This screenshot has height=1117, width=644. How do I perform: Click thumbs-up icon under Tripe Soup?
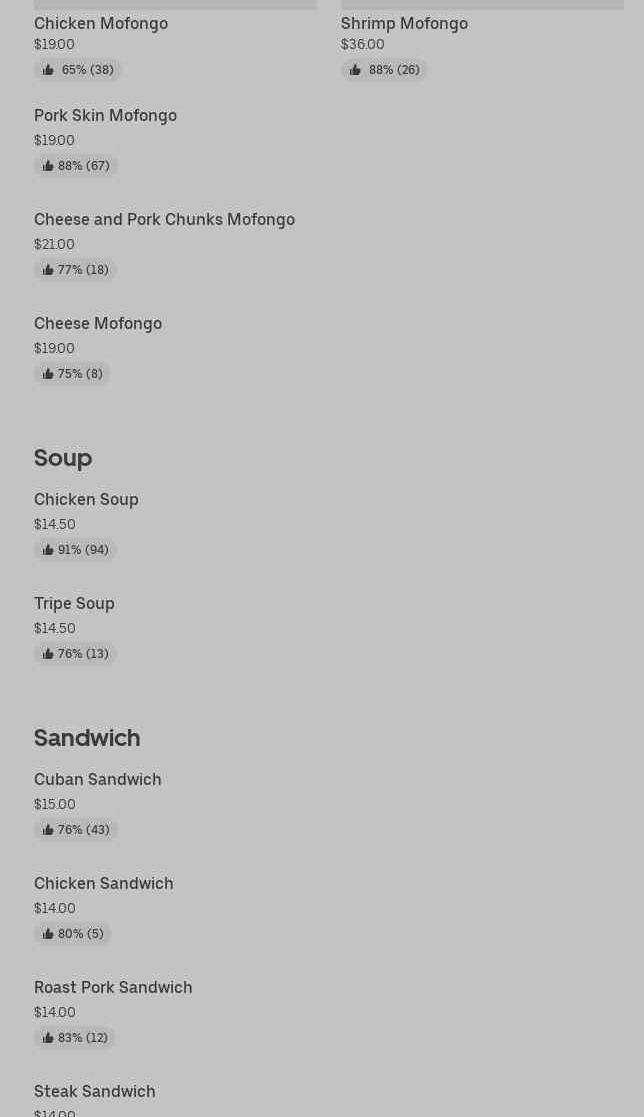click(48, 654)
